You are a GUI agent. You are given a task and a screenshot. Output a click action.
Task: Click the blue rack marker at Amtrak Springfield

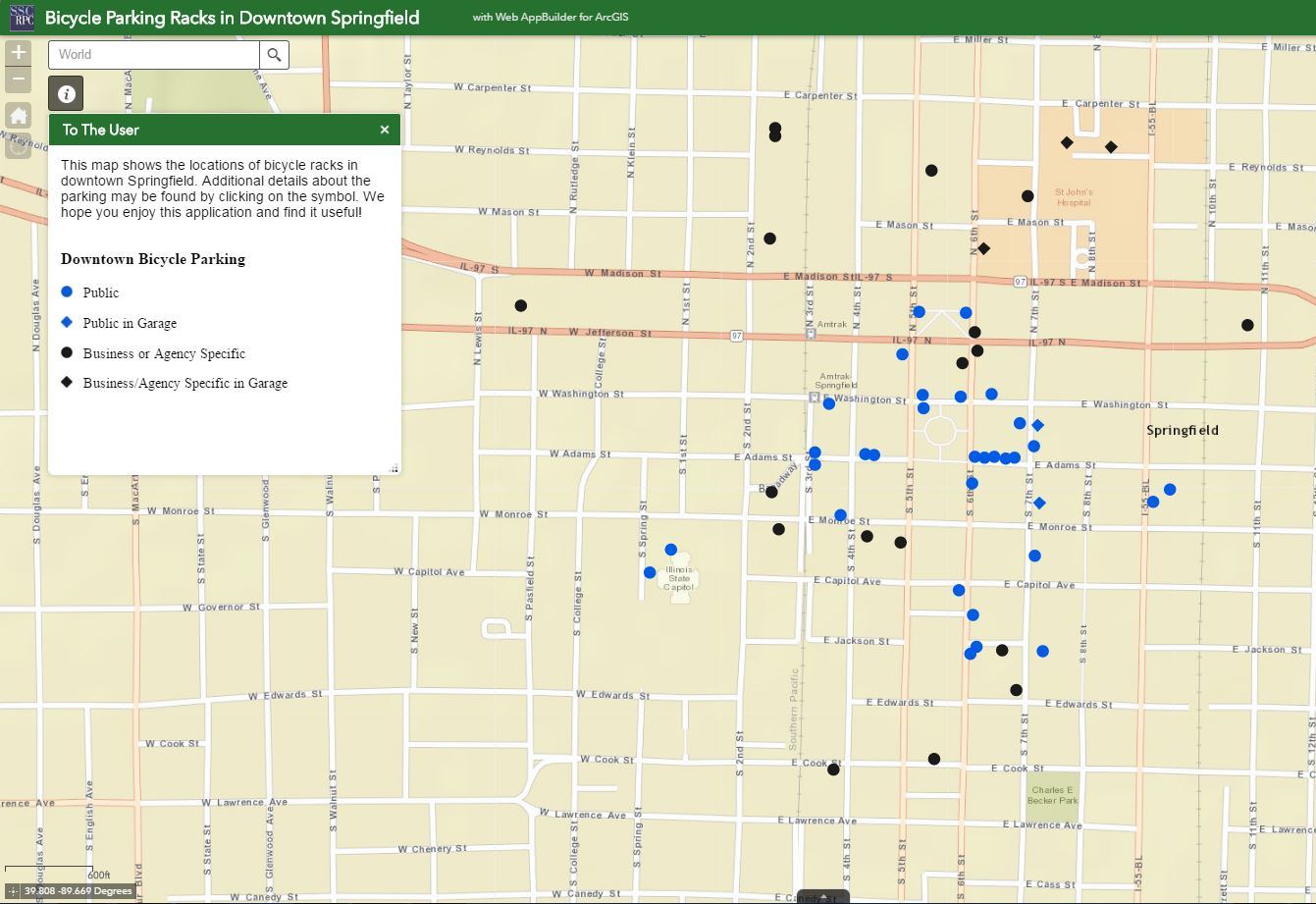click(x=829, y=403)
